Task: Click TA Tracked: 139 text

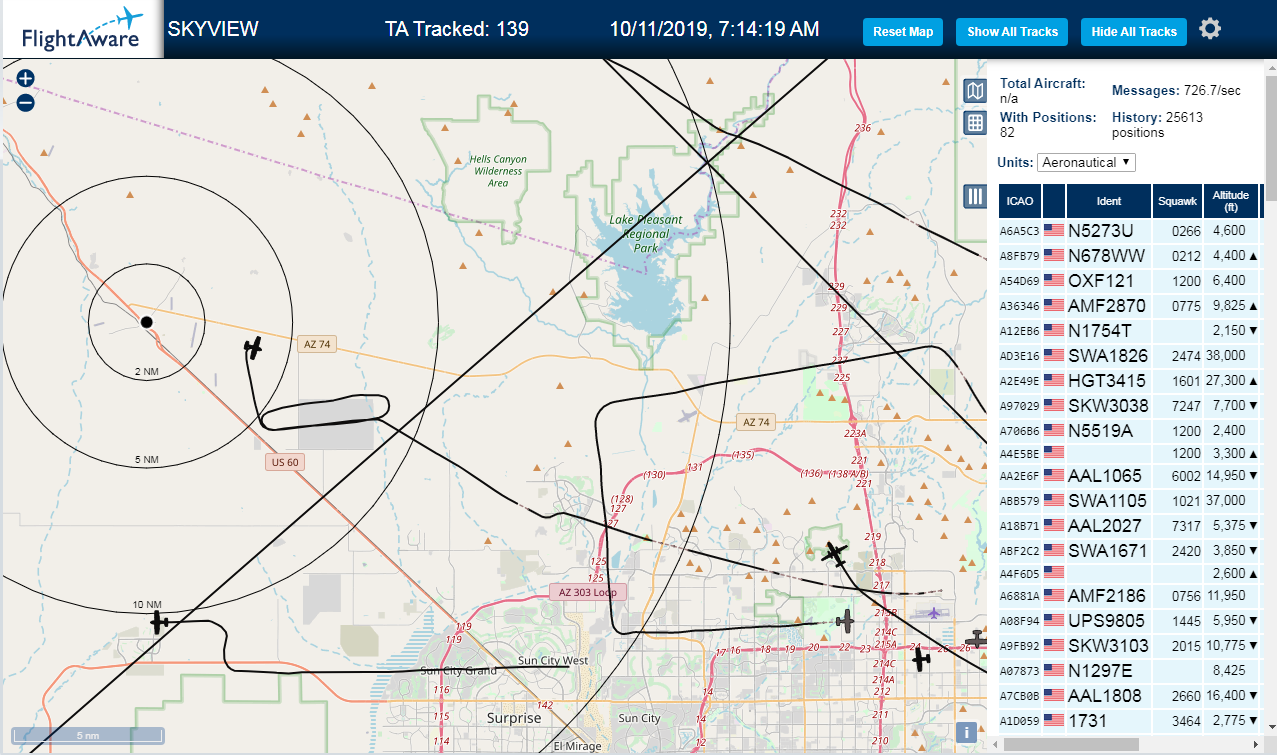Action: pyautogui.click(x=457, y=29)
